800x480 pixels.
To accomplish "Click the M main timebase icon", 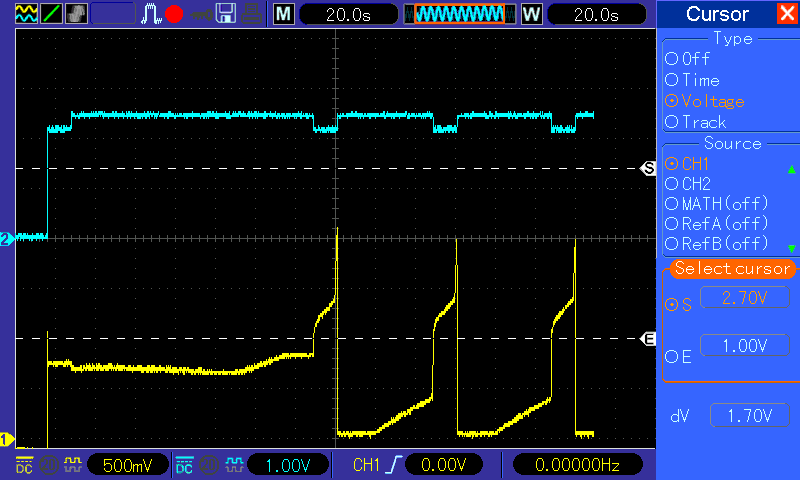I will [284, 14].
